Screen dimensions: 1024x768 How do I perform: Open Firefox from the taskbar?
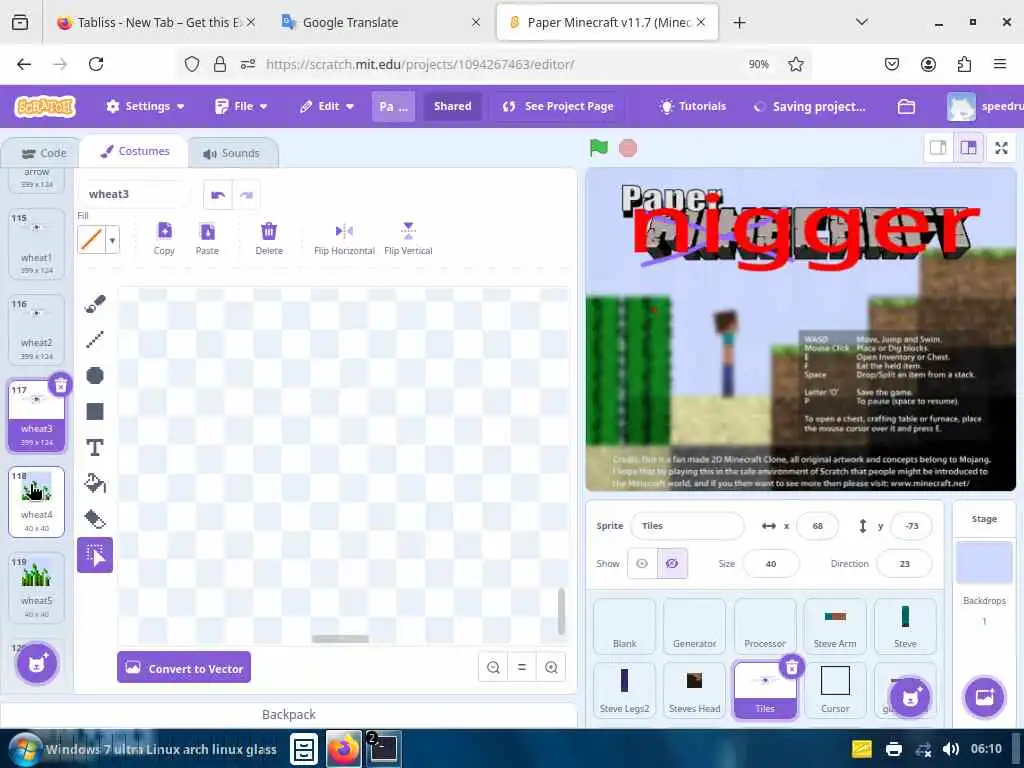pyautogui.click(x=344, y=748)
